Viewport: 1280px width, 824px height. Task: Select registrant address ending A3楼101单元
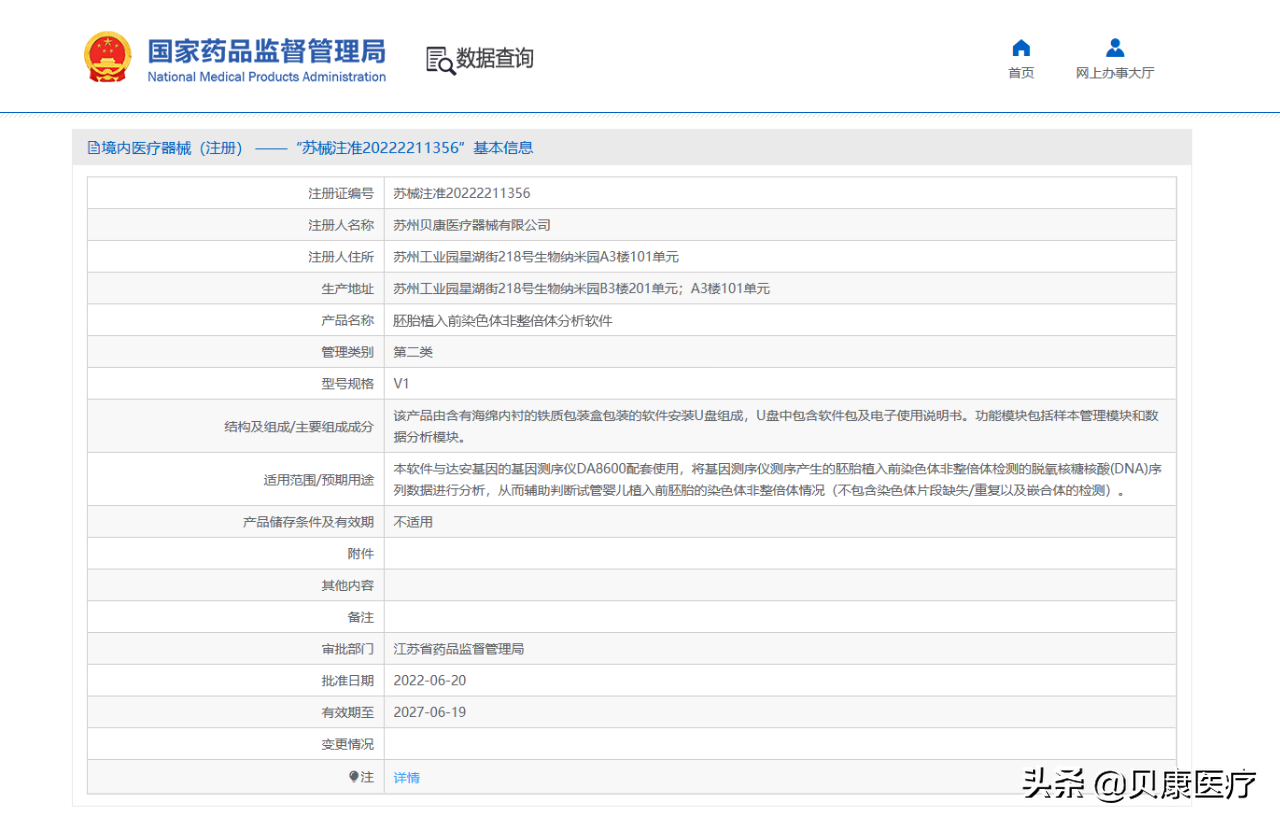click(x=536, y=257)
